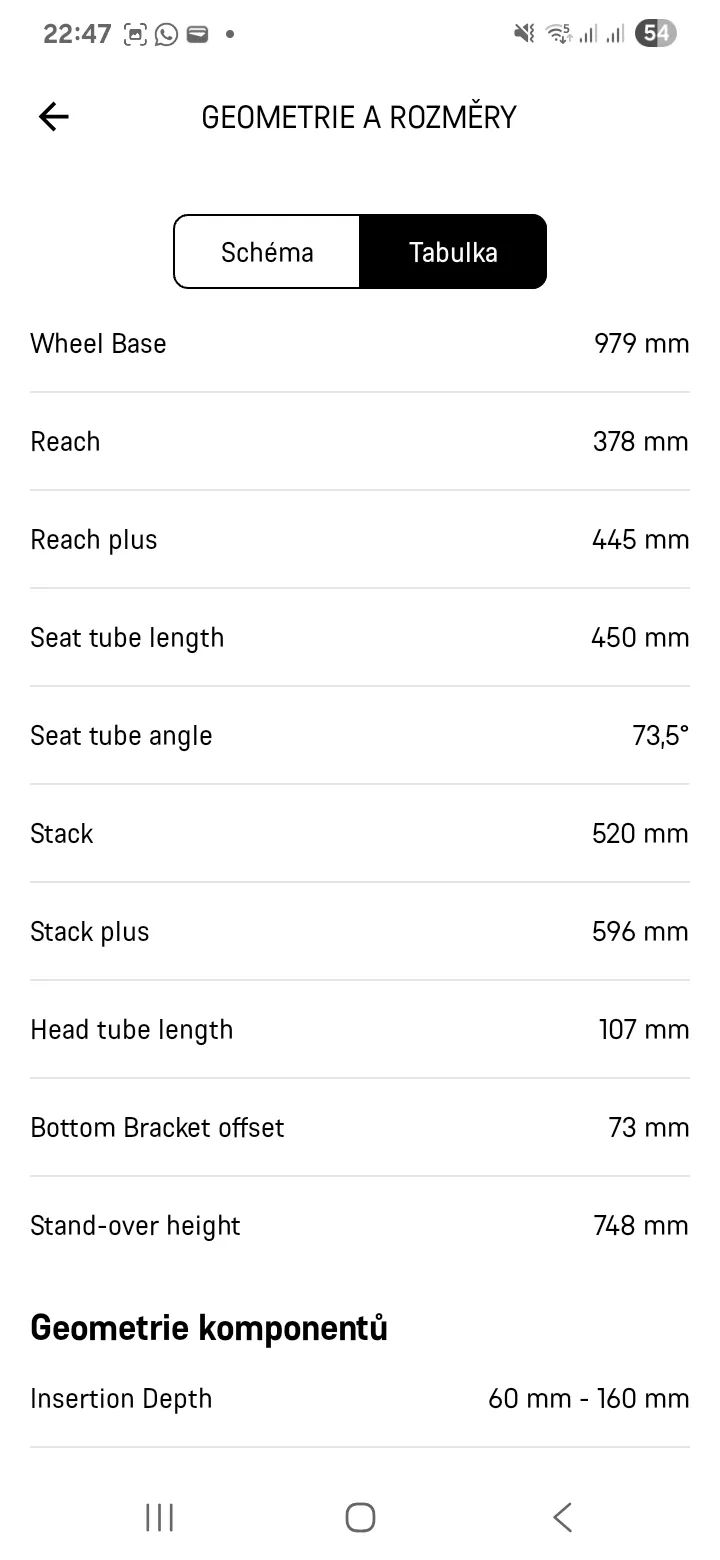
Task: Select the Head tube length row
Action: tap(360, 1029)
